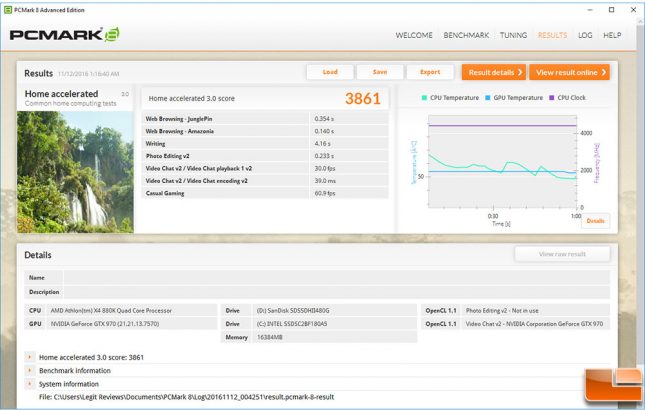This screenshot has height=410, width=645.
Task: Click AMD Athlon X4 880K CPU value
Action: [111, 310]
